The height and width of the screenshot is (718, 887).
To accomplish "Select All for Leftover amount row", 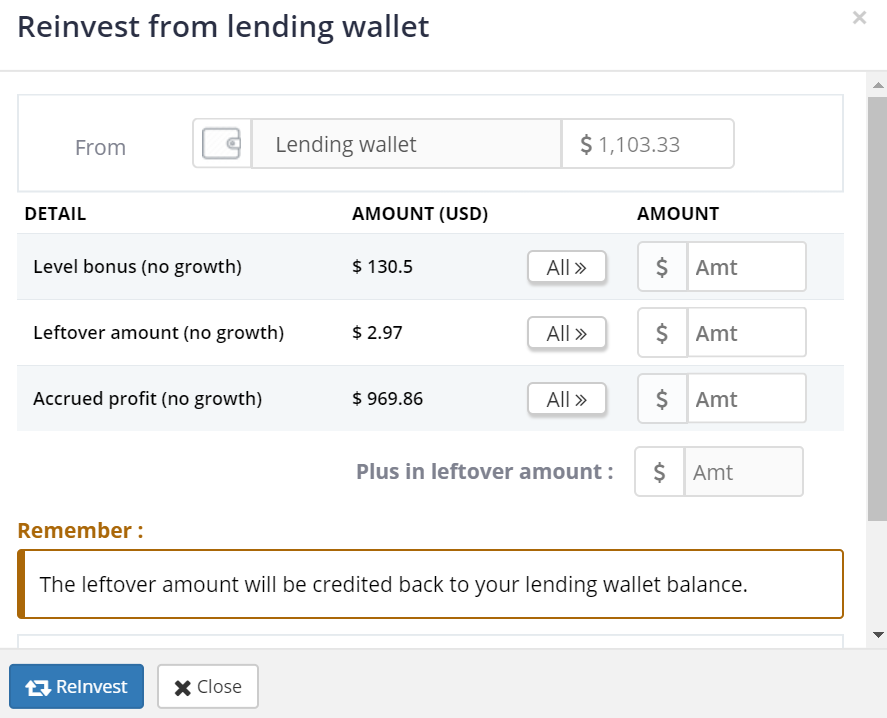I will pyautogui.click(x=567, y=333).
